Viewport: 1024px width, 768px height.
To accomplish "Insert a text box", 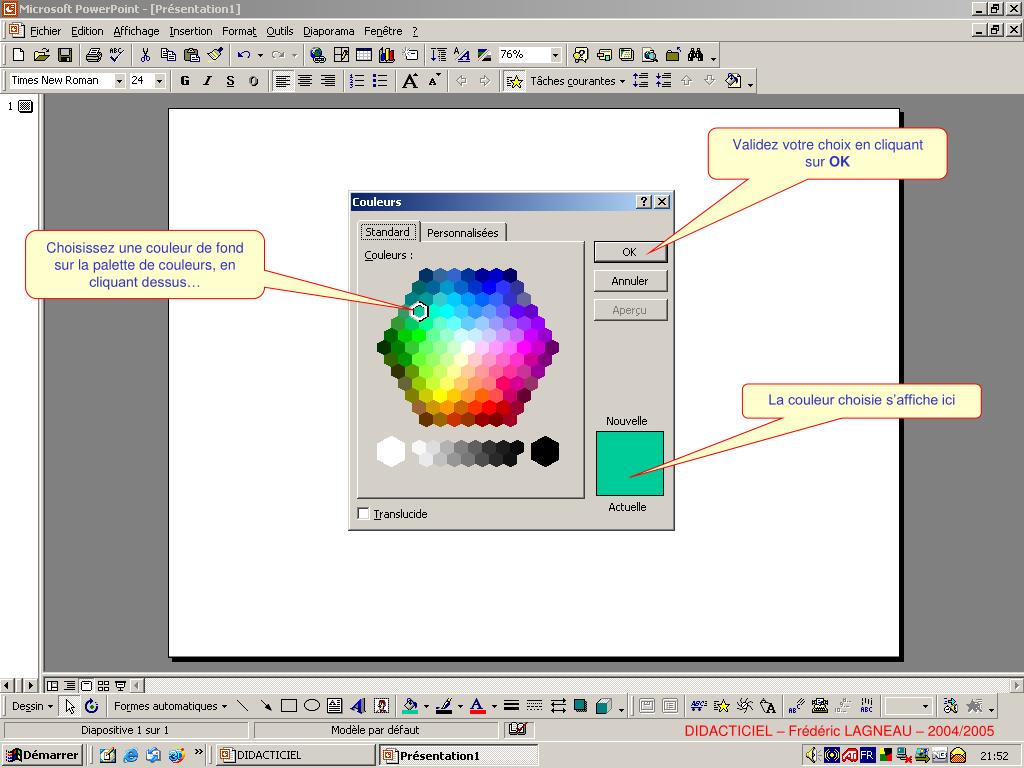I will point(334,706).
